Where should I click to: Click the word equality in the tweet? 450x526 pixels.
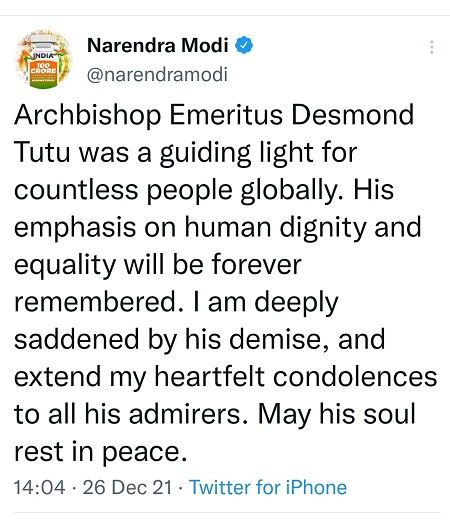point(65,266)
